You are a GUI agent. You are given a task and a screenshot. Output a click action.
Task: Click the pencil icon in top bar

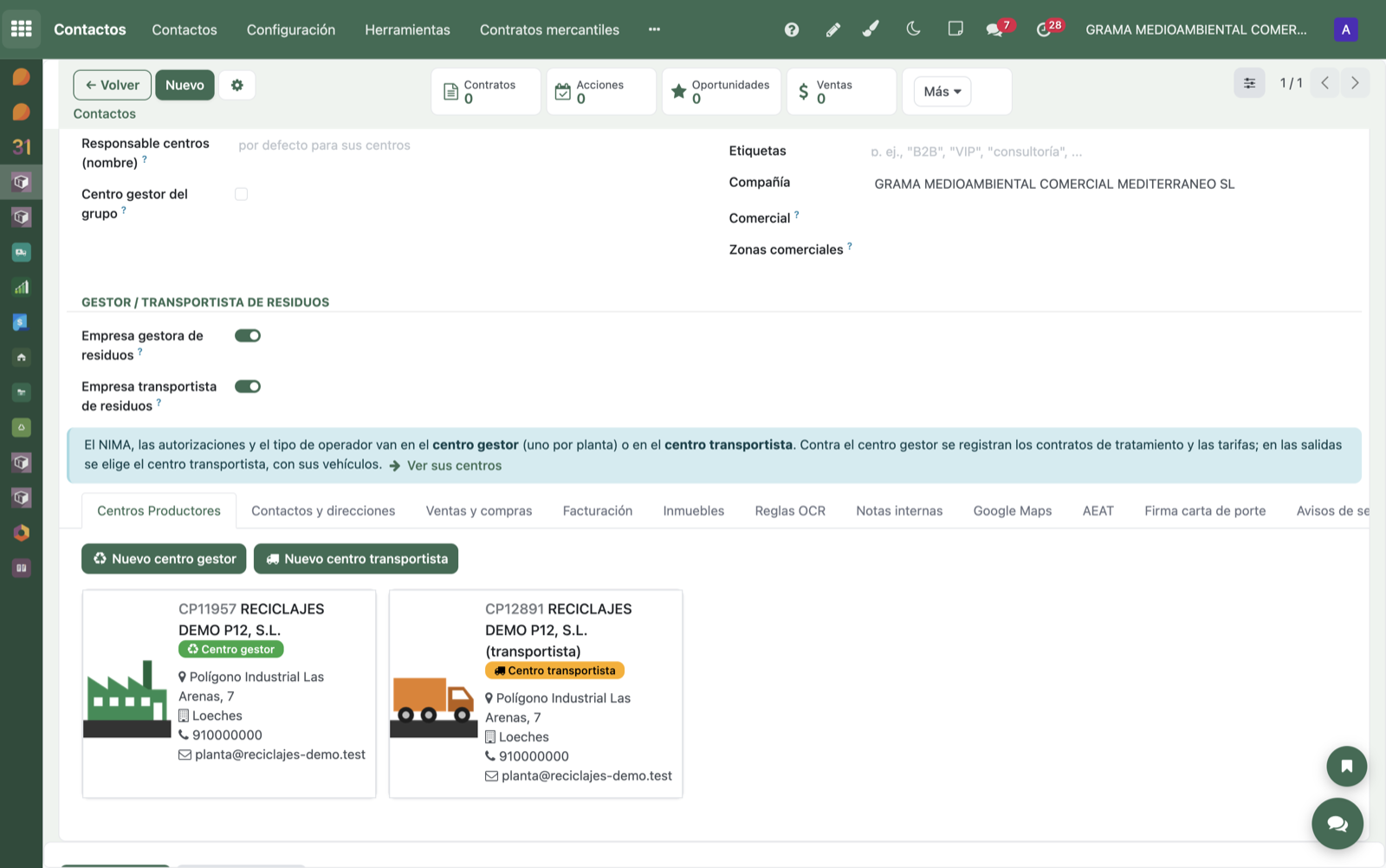[x=832, y=29]
